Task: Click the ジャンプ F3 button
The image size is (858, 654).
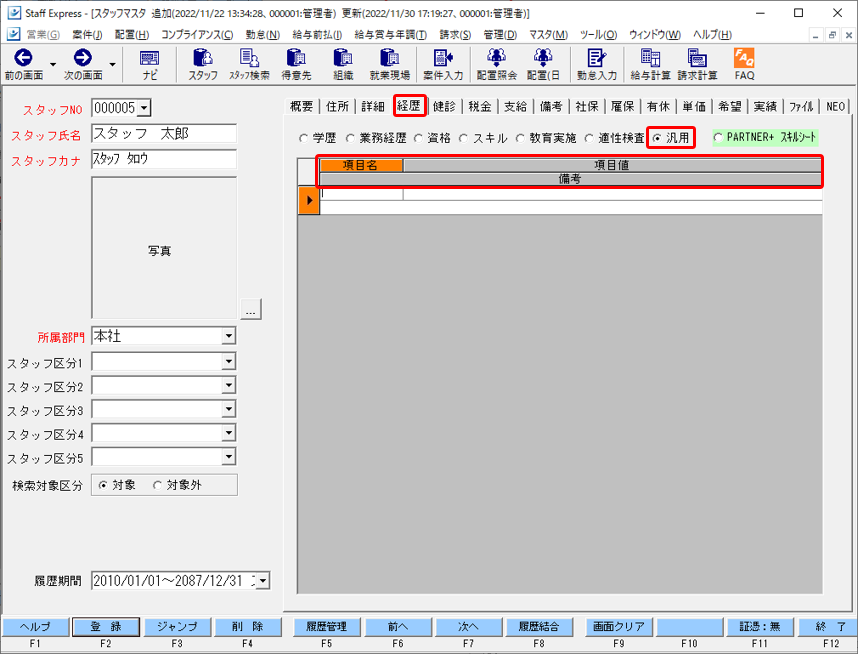Action: (x=177, y=627)
